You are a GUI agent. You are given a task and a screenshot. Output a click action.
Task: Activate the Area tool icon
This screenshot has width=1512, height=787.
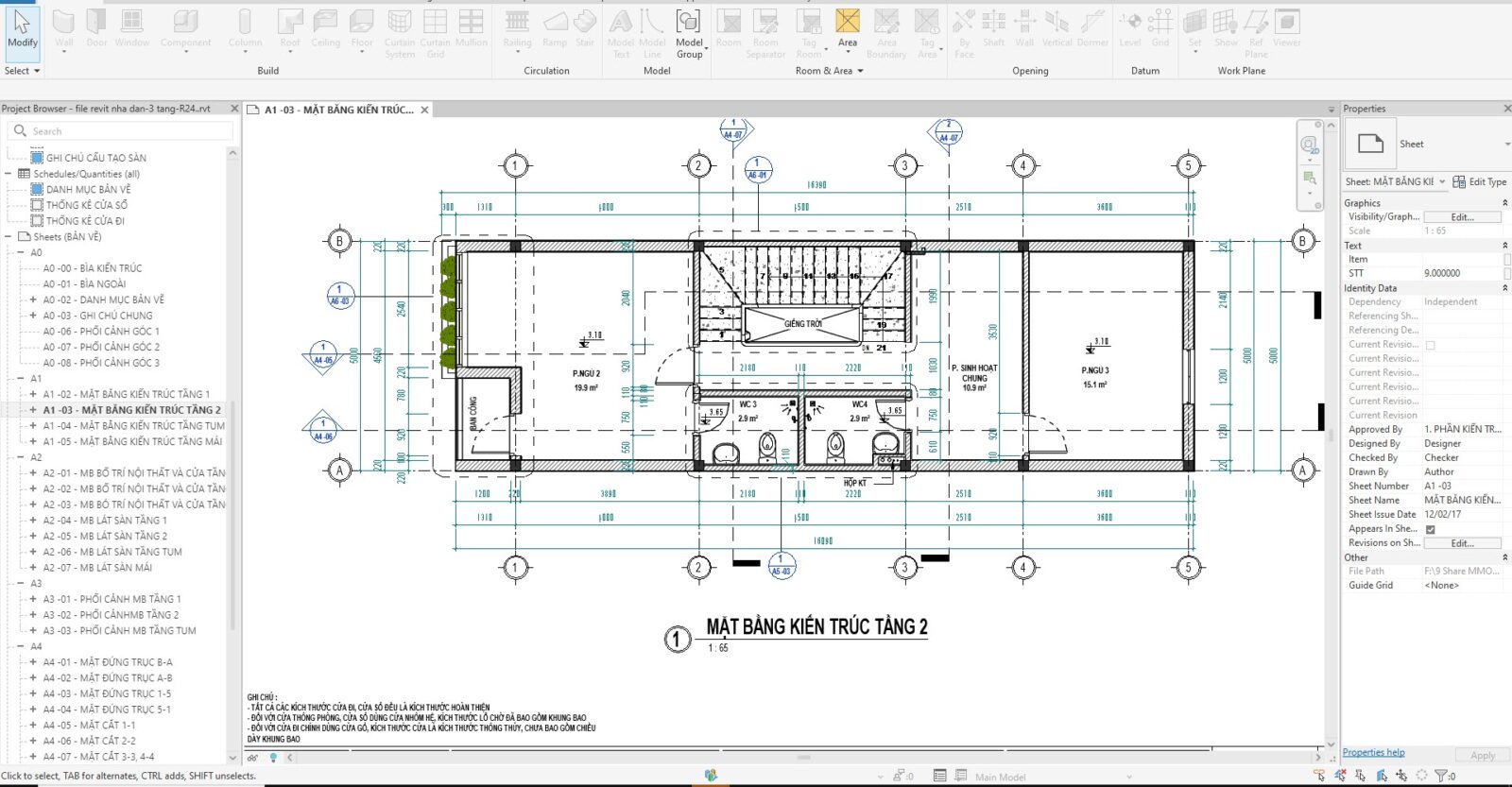(848, 23)
